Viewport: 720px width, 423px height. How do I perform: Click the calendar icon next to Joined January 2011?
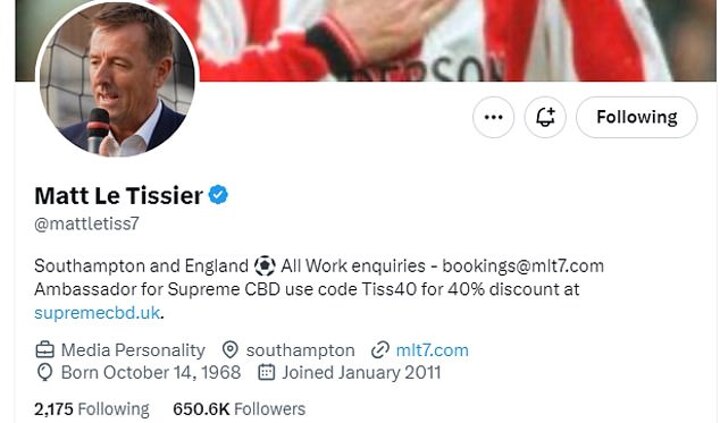[266, 373]
